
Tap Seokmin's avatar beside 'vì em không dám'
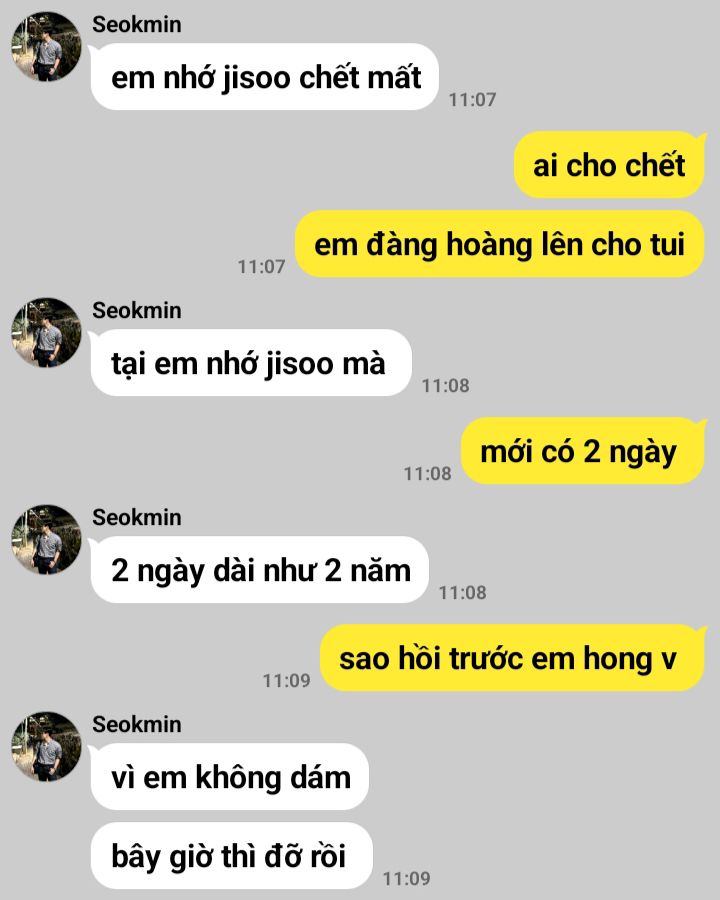click(47, 747)
